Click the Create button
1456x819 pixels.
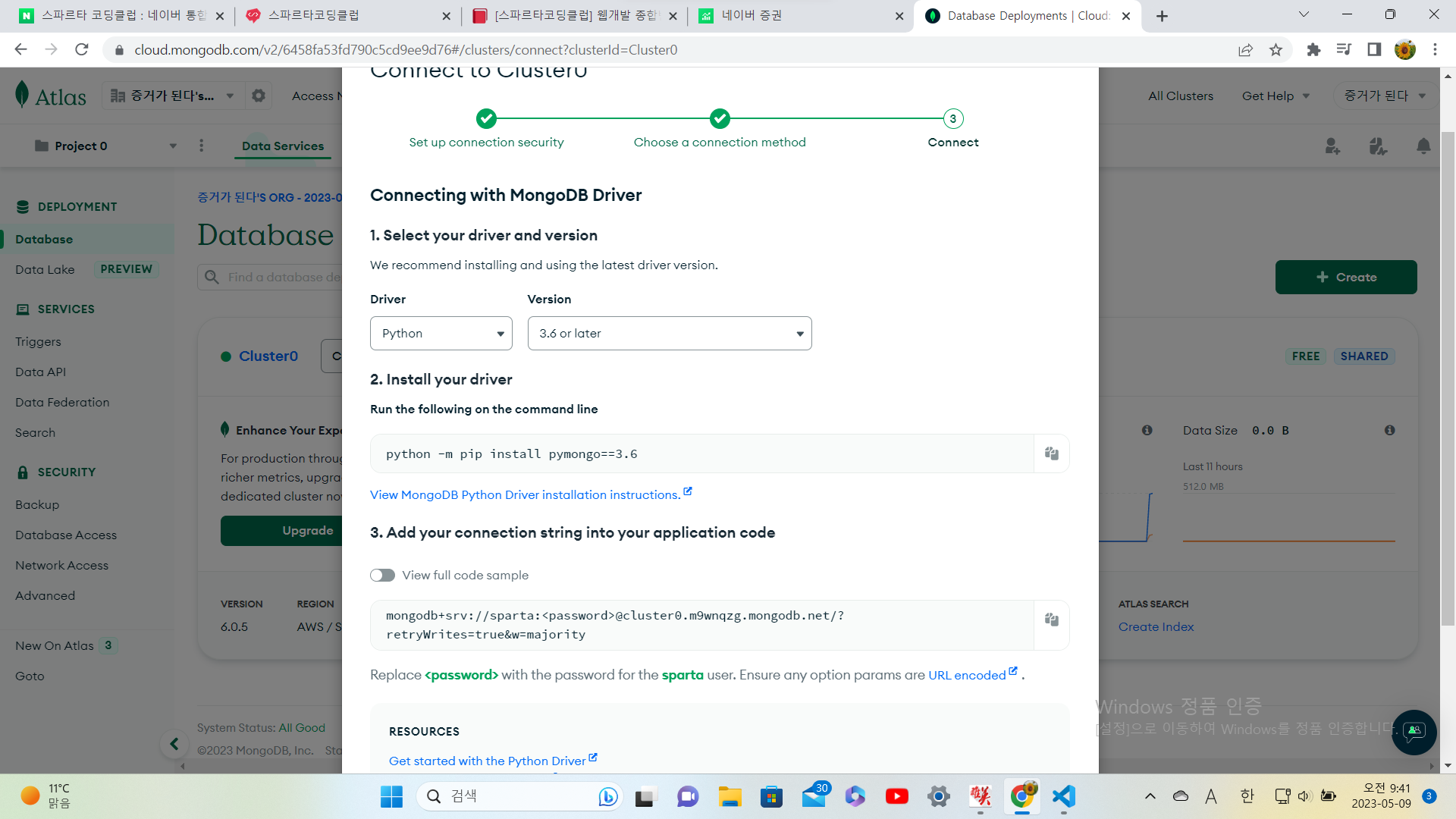(x=1346, y=278)
